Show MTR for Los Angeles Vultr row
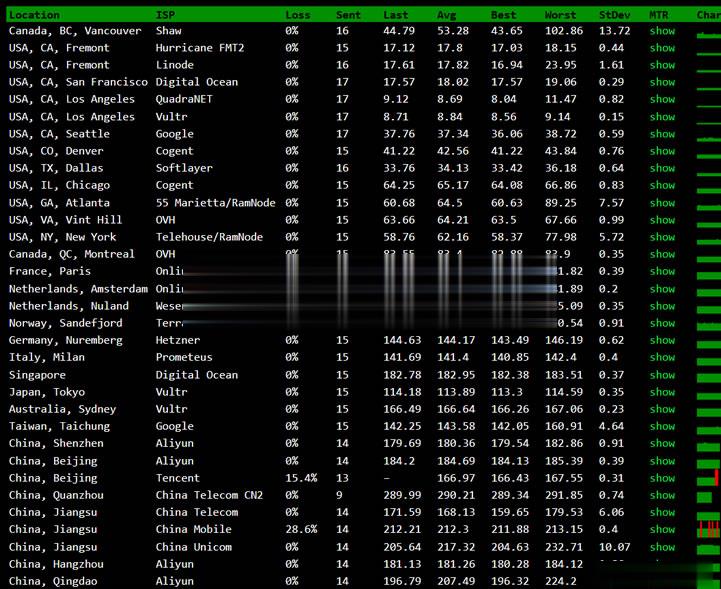721x589 pixels. [662, 117]
